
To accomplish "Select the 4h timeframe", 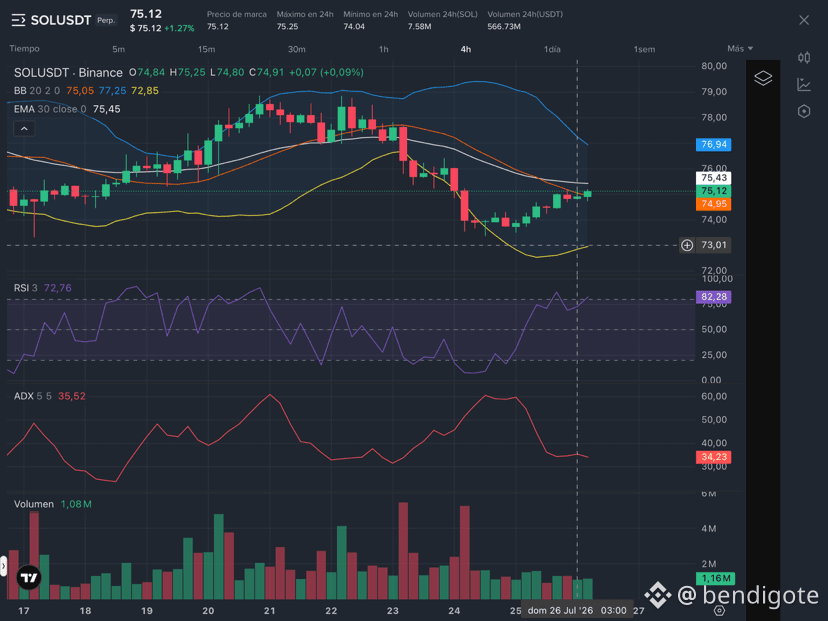I will 466,49.
